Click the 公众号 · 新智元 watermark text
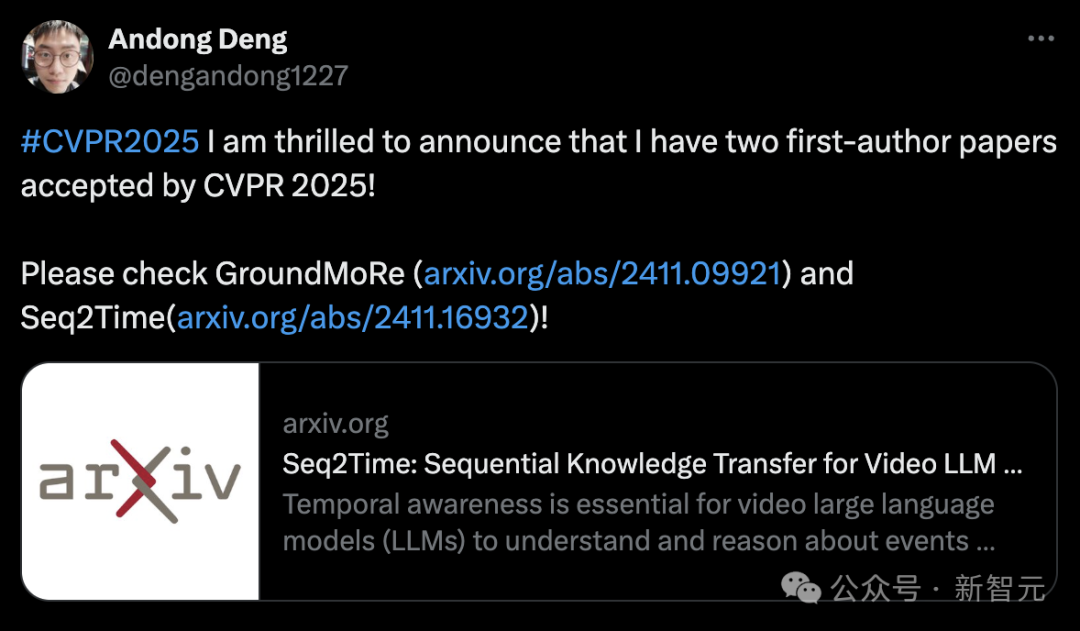 937,588
